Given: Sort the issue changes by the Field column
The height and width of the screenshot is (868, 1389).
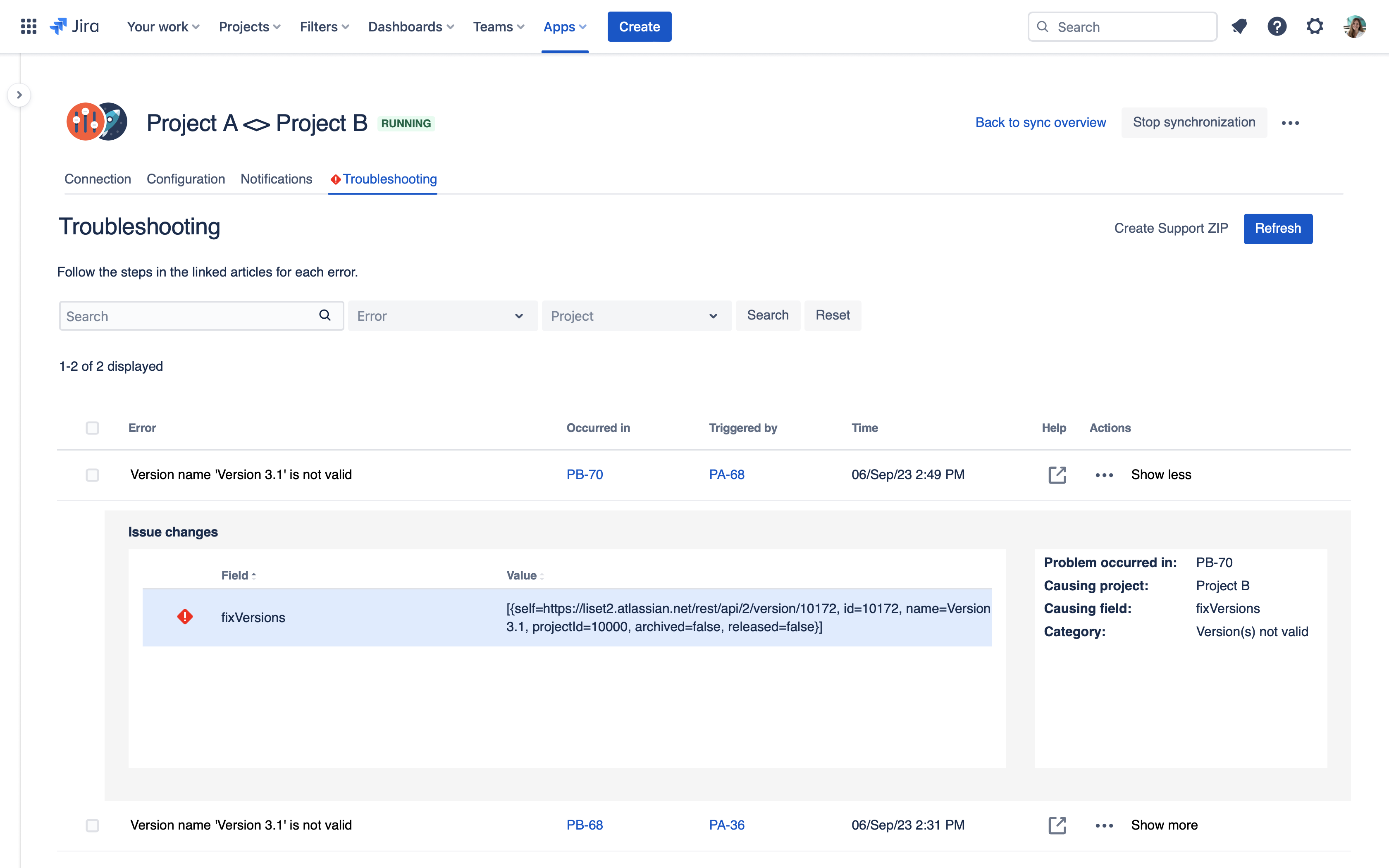Looking at the screenshot, I should tap(238, 575).
